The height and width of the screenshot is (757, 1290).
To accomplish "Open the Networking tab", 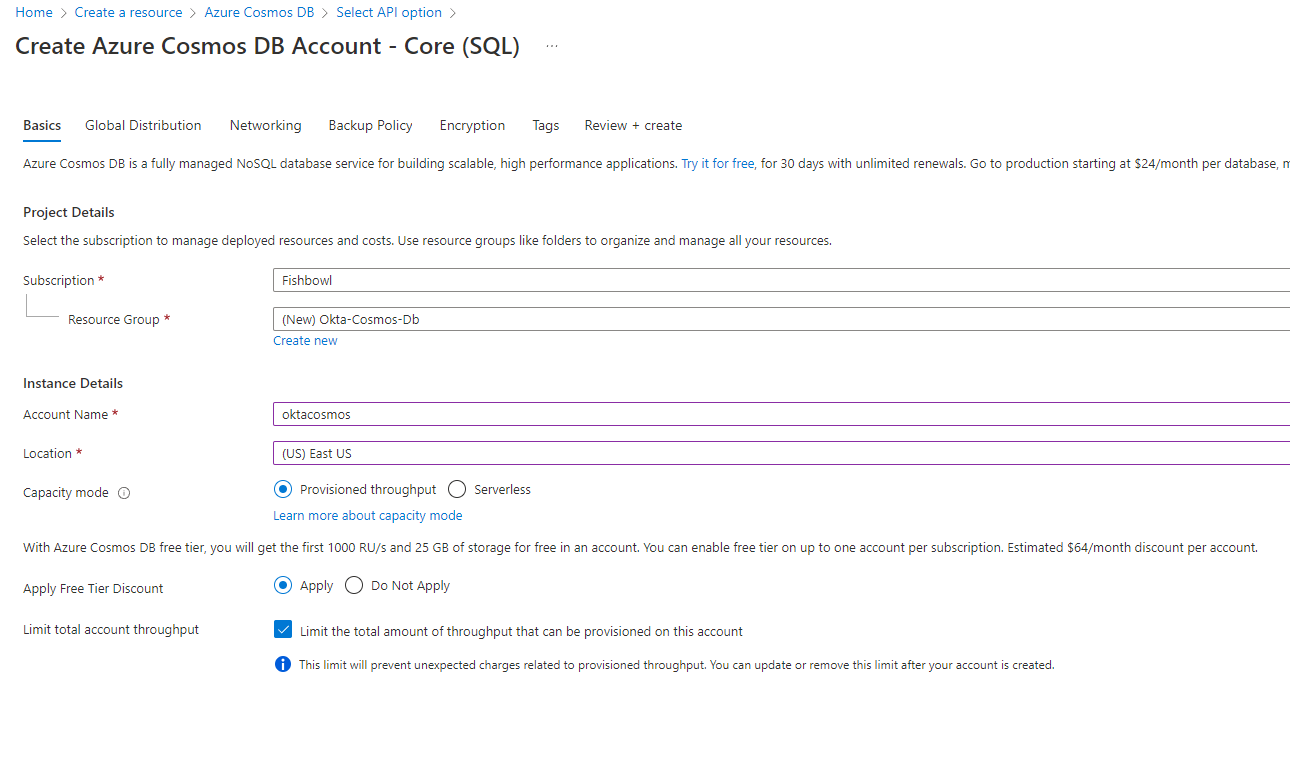I will pyautogui.click(x=265, y=126).
